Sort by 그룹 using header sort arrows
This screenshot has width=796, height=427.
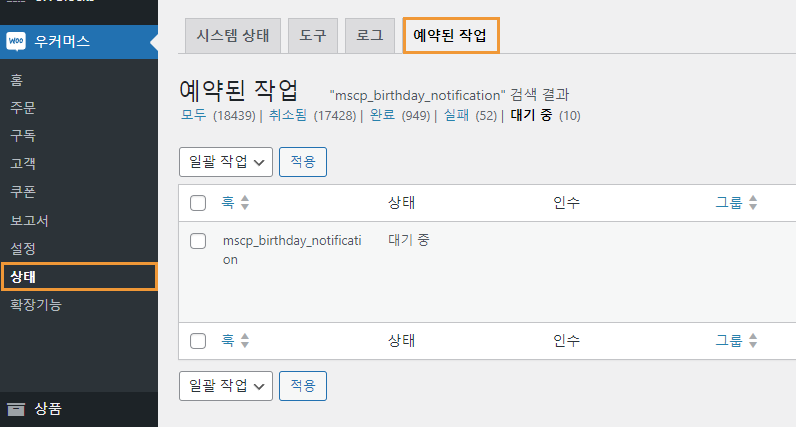[x=753, y=203]
